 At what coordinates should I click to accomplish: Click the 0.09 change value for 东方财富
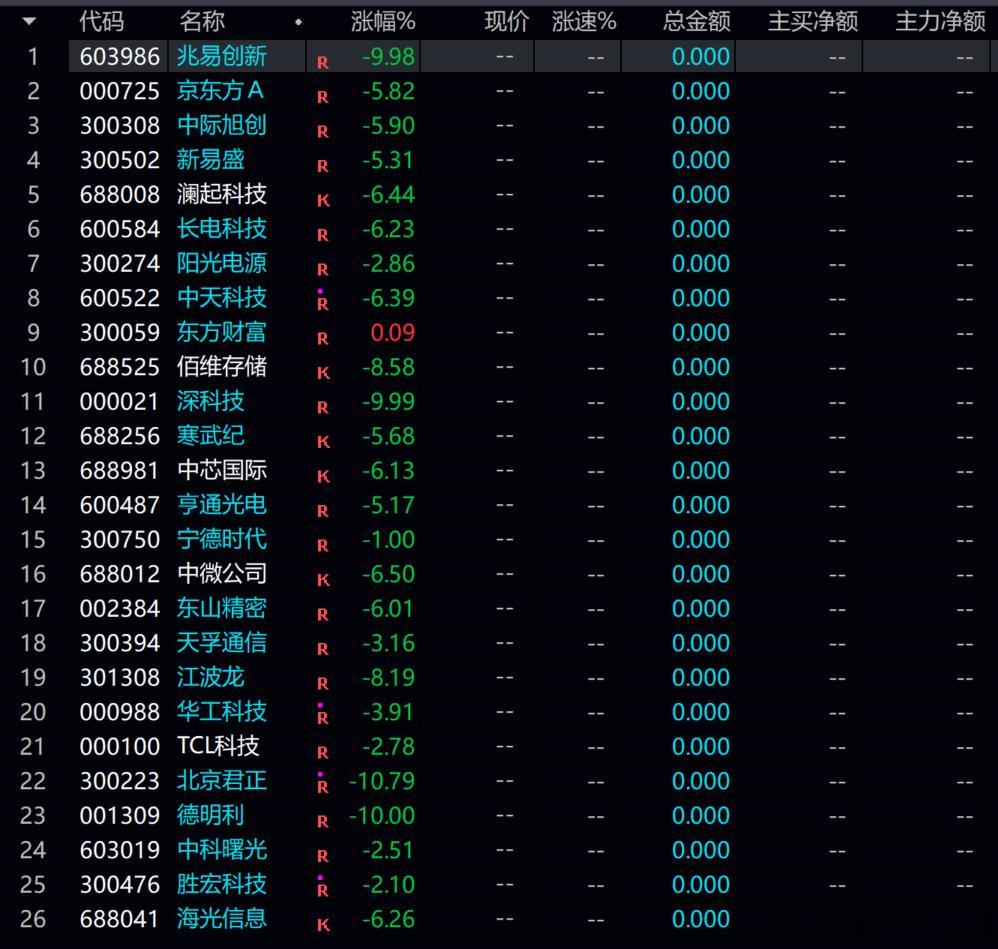coord(393,332)
